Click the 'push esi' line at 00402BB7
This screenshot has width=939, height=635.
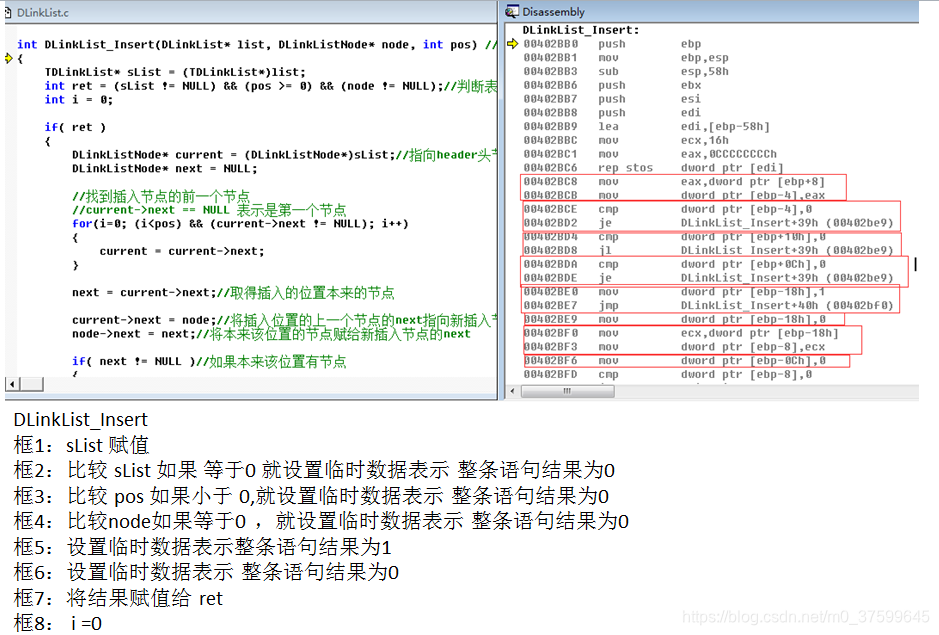click(612, 99)
